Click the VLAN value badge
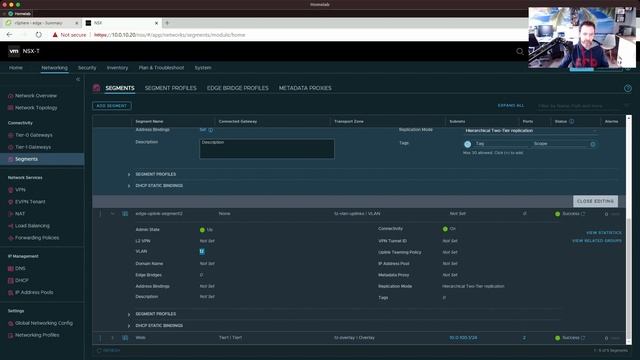 [x=202, y=252]
